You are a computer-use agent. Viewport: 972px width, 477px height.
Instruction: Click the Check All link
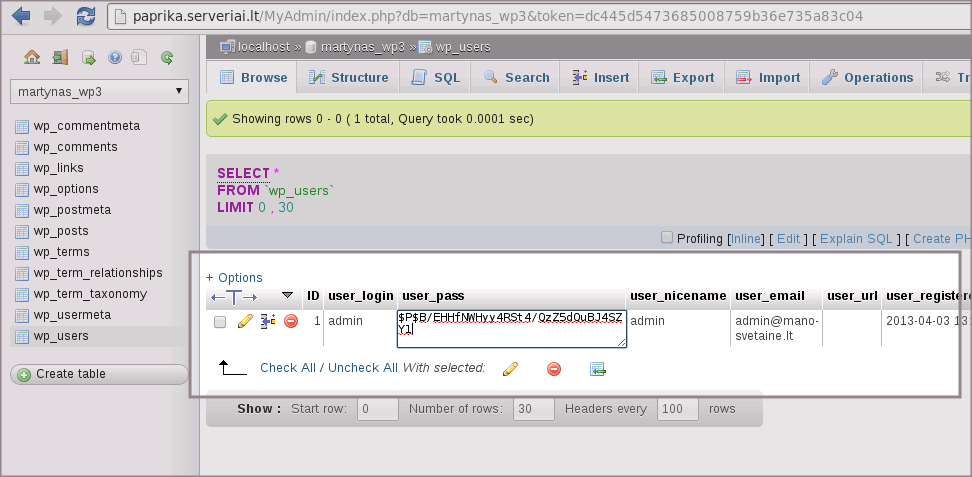coord(287,368)
